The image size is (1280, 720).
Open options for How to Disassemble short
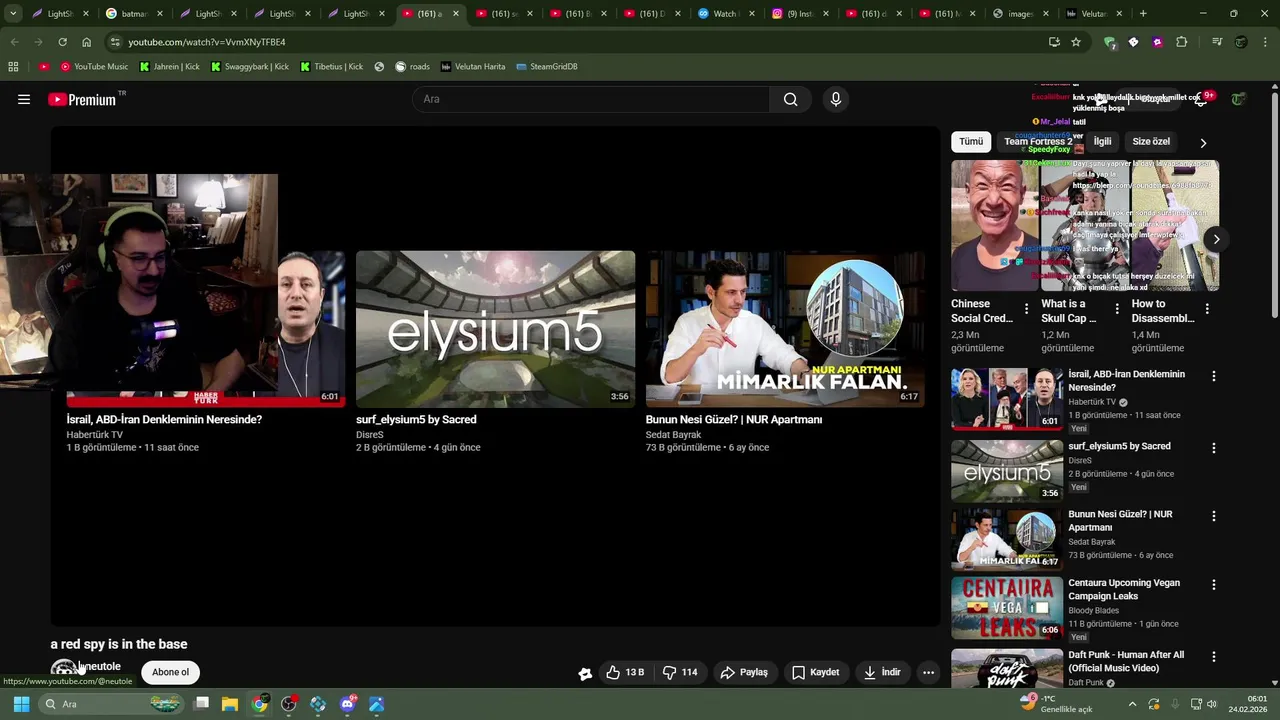pos(1207,309)
